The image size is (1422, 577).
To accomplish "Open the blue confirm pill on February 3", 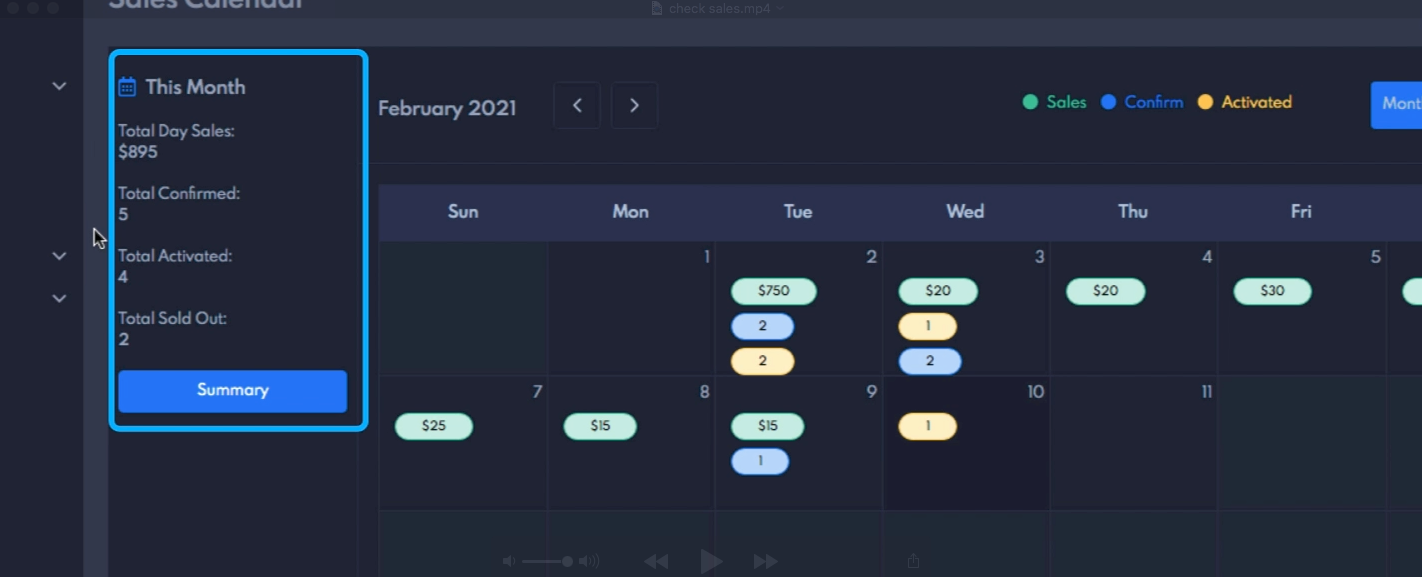I will pos(930,361).
